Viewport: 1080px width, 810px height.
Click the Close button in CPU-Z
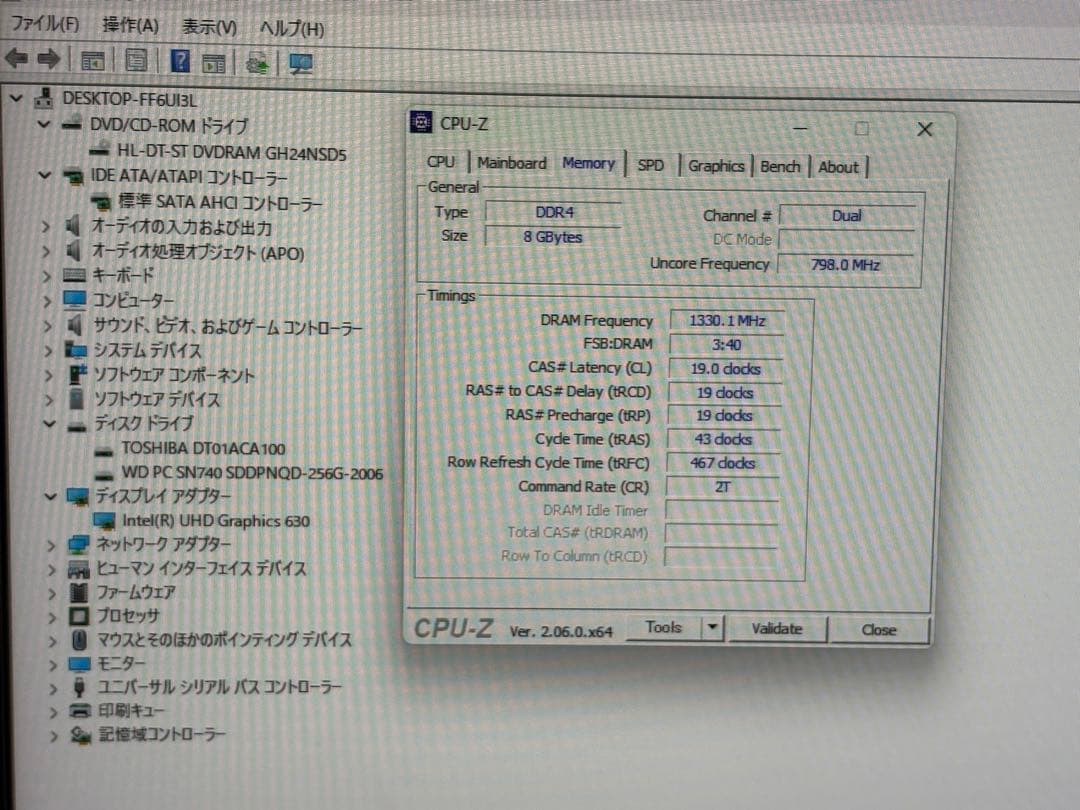[878, 630]
